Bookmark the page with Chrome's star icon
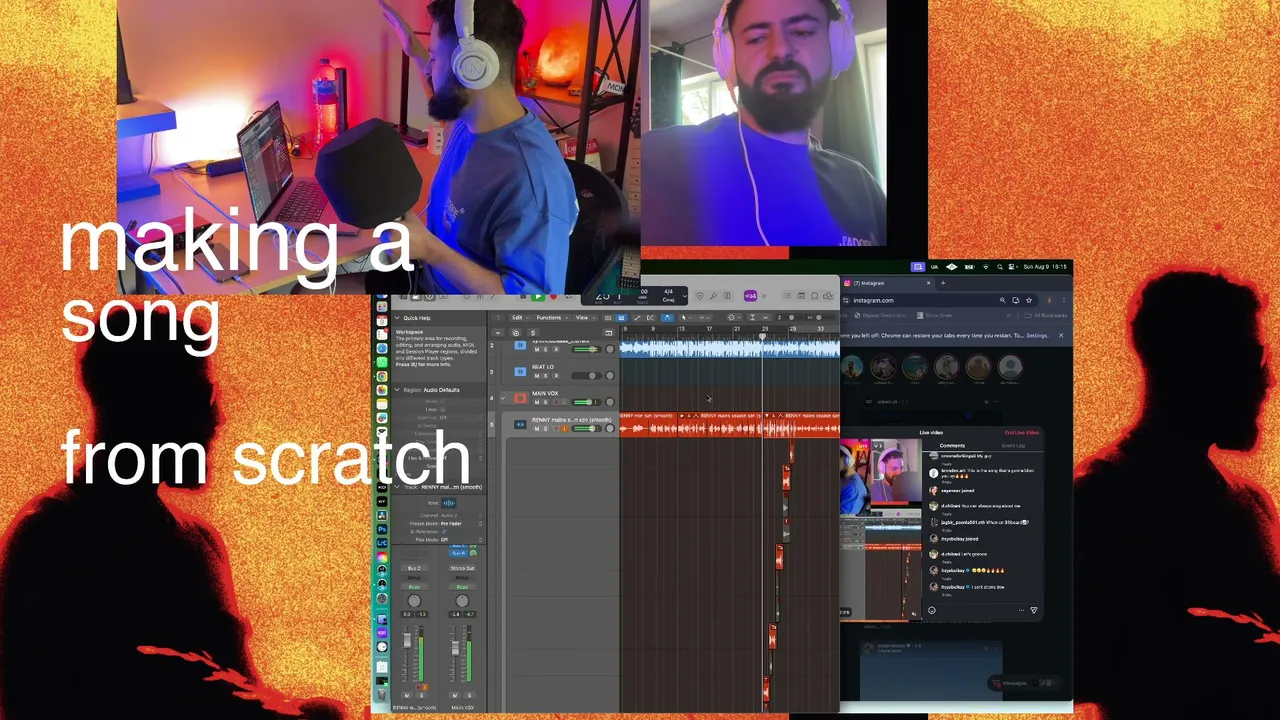 coord(1028,300)
